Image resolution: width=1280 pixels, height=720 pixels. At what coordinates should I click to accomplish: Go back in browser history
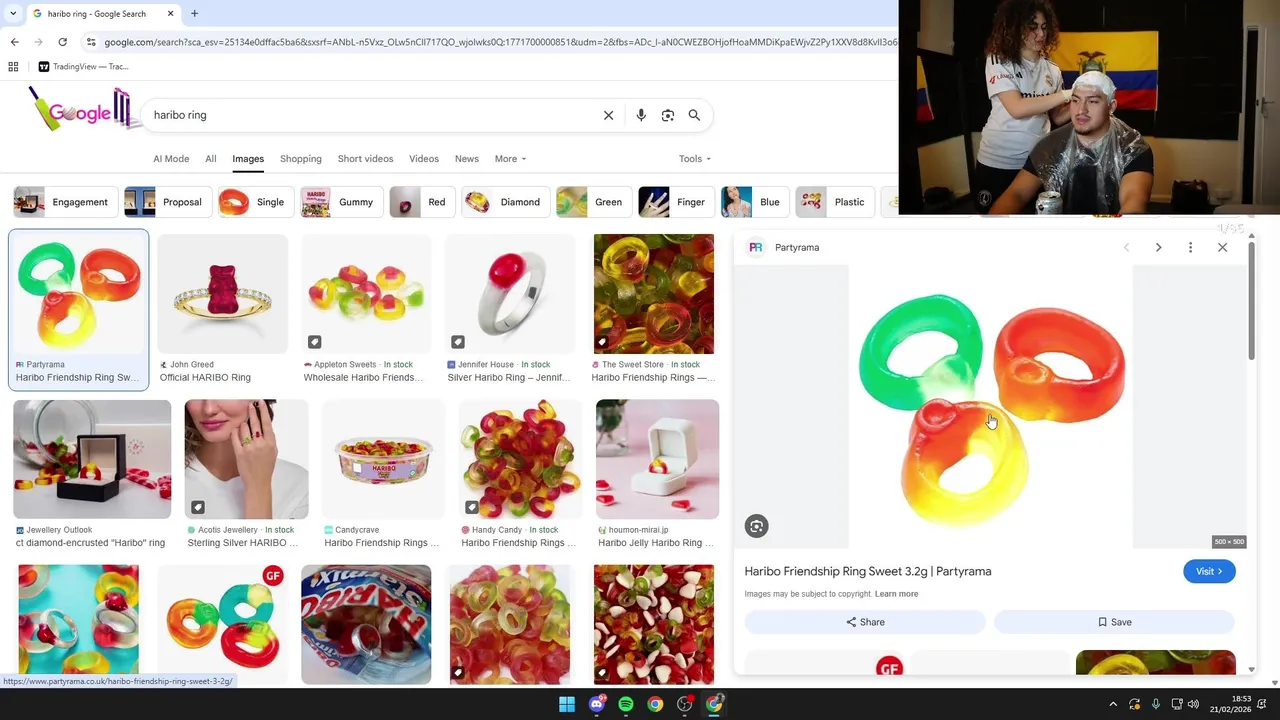14,42
